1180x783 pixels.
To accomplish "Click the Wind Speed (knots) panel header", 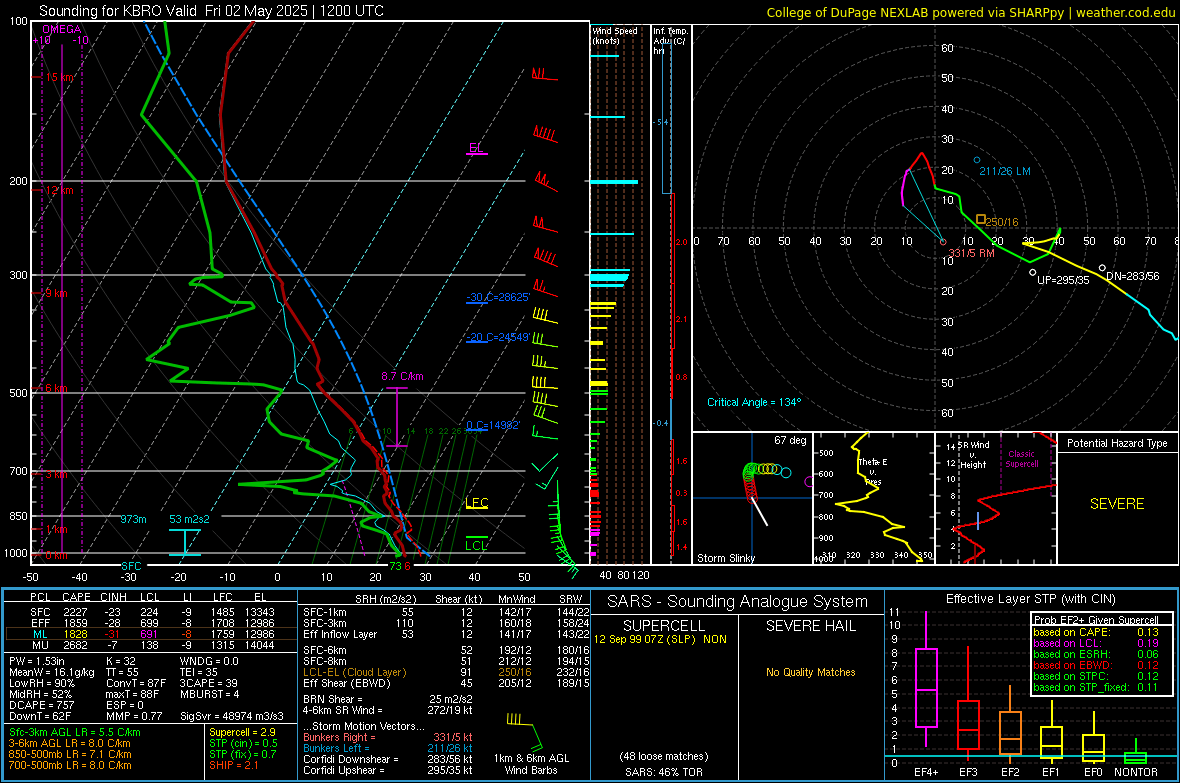I will pos(615,35).
